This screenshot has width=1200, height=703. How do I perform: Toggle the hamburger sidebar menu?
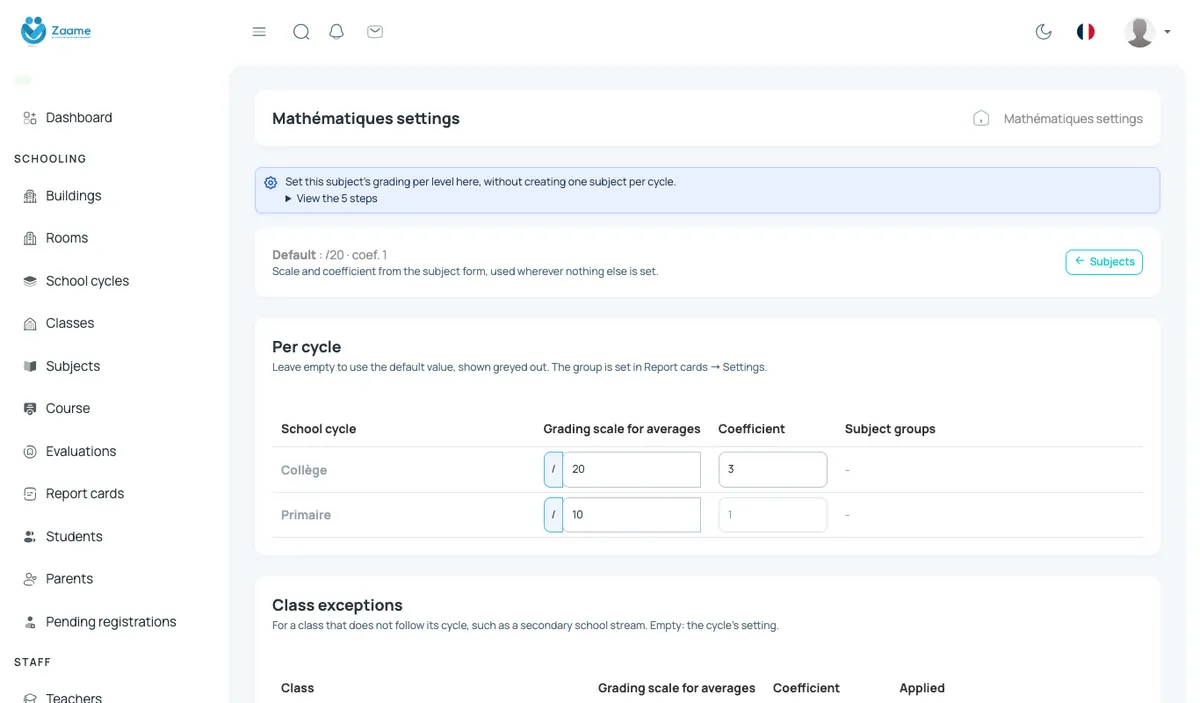pos(259,32)
